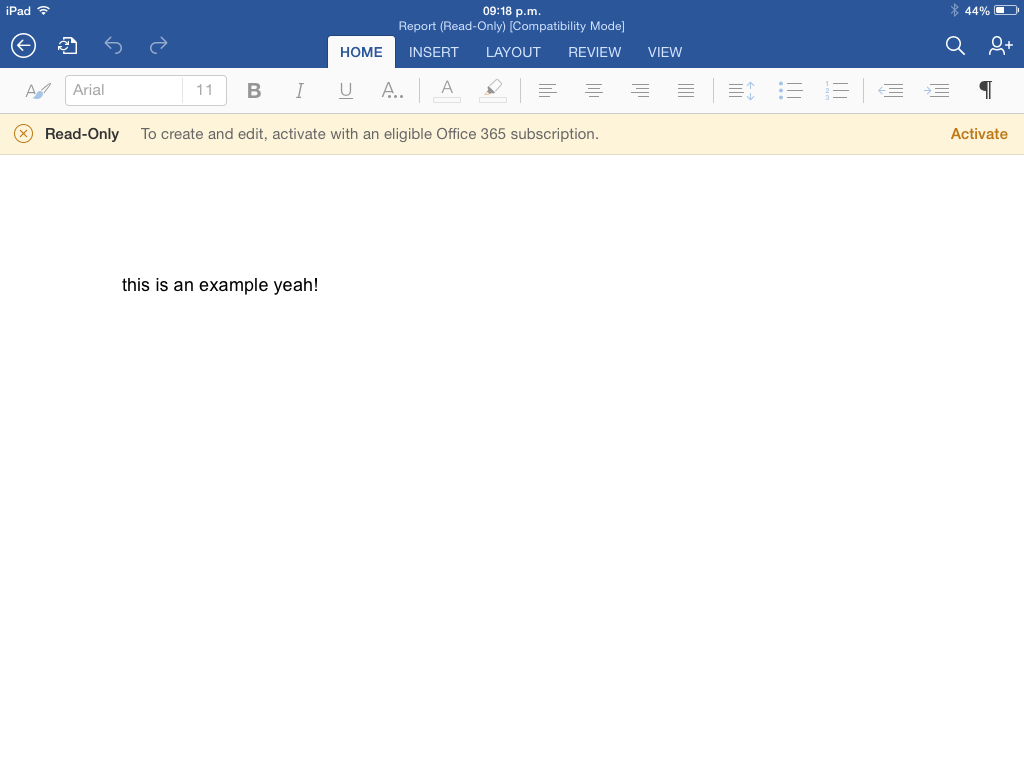Viewport: 1024px width, 768px height.
Task: Switch to the LAYOUT tab
Action: (513, 52)
